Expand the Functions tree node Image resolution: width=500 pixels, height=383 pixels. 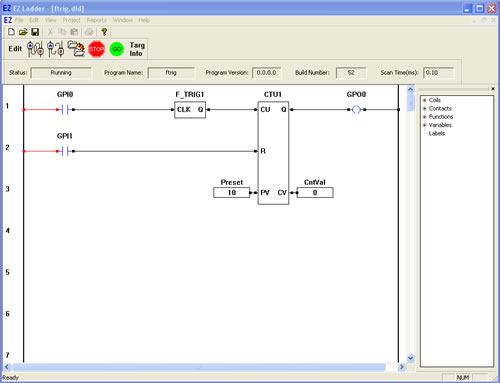(x=425, y=117)
